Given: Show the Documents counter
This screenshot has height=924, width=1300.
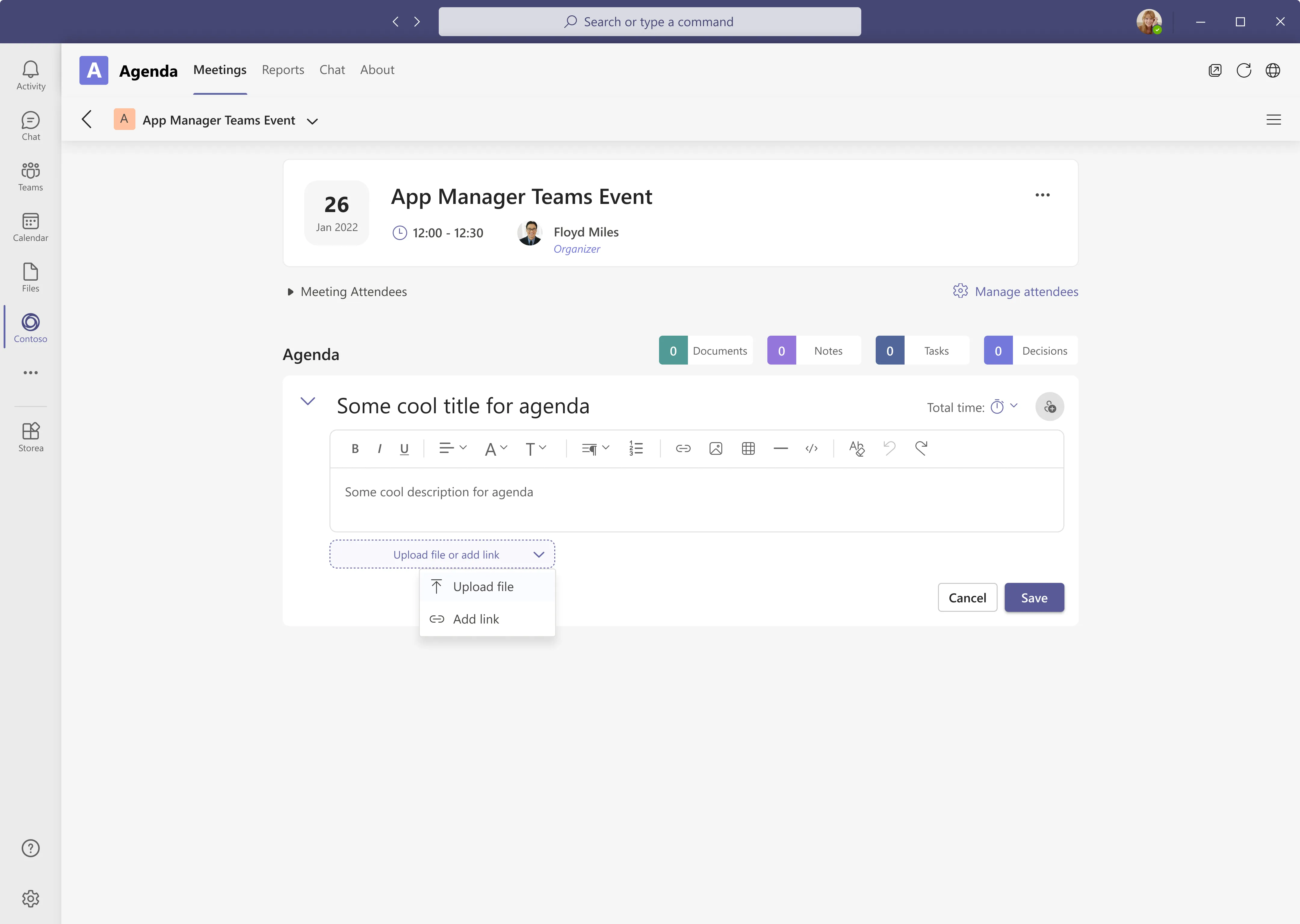Looking at the screenshot, I should [706, 350].
